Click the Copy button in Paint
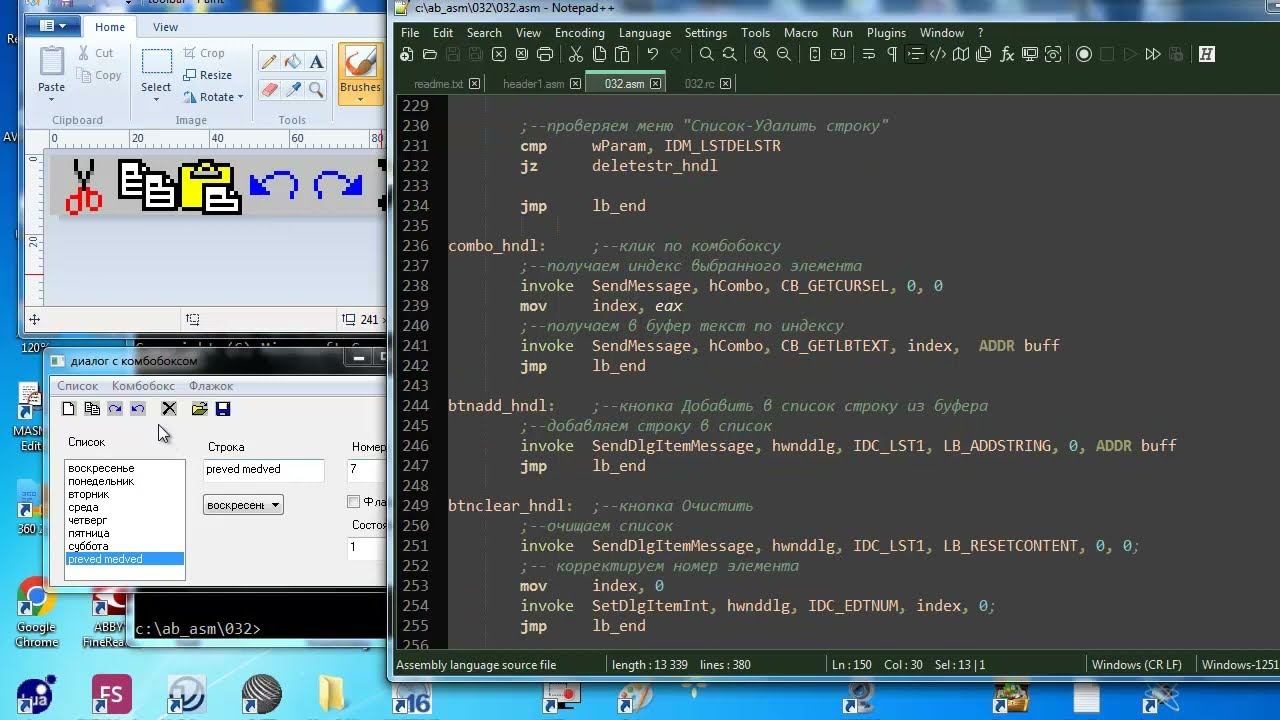This screenshot has width=1280, height=720. point(98,75)
